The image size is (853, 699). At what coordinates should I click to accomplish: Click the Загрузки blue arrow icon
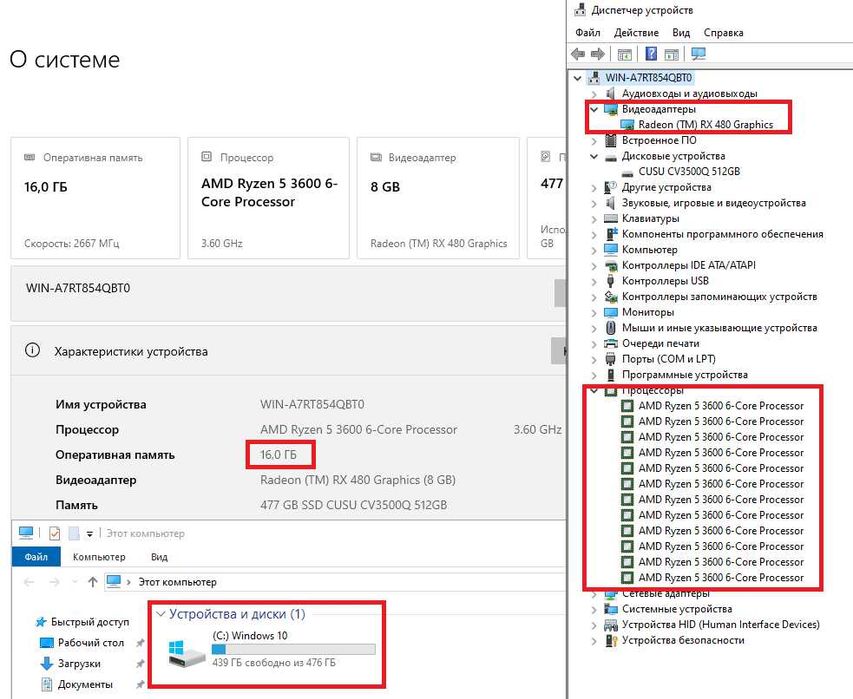(x=47, y=664)
